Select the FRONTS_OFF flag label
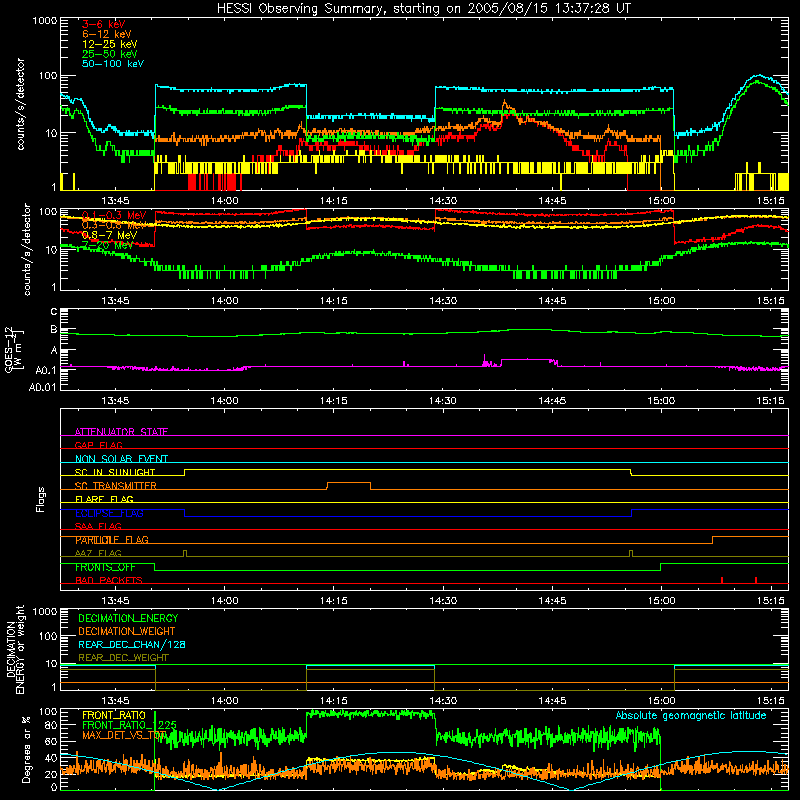800x800 pixels. click(x=105, y=567)
